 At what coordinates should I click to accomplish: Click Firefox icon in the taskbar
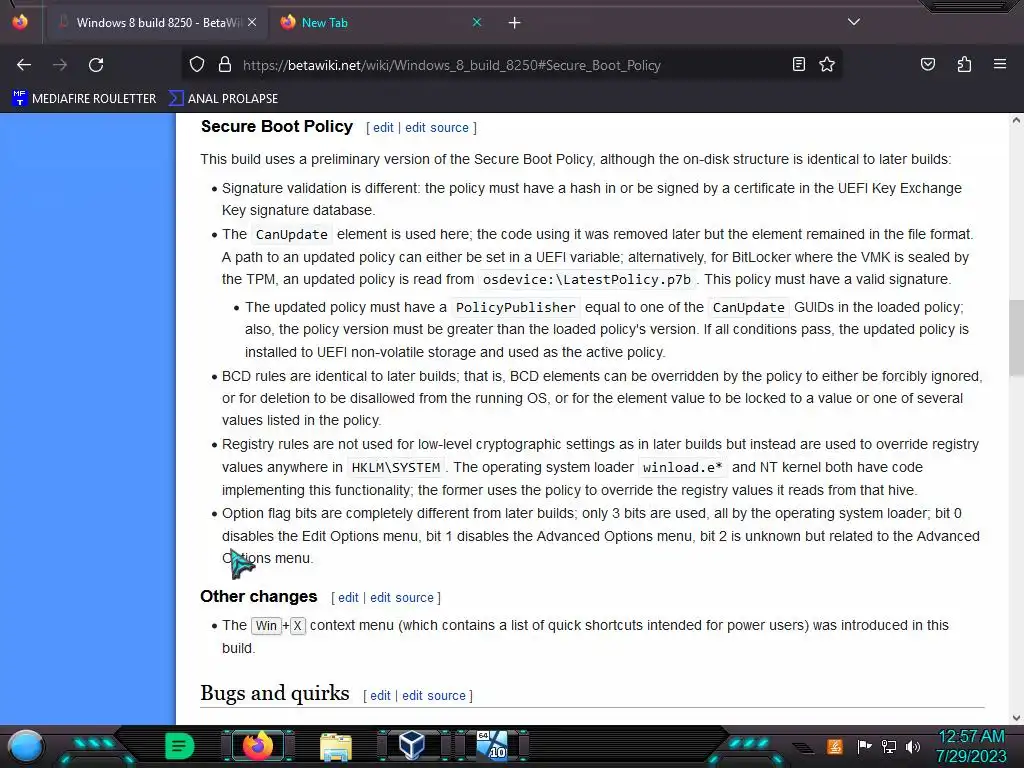tap(257, 746)
